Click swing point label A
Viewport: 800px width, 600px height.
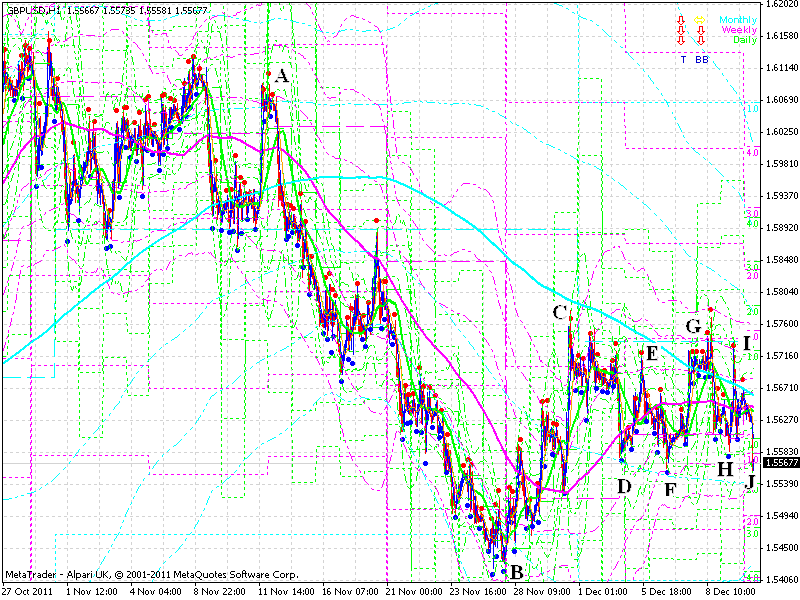pos(282,77)
